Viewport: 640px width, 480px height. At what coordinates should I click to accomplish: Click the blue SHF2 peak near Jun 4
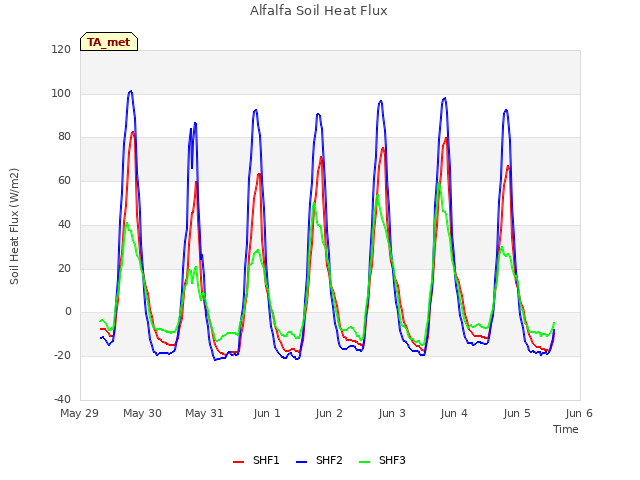click(444, 98)
